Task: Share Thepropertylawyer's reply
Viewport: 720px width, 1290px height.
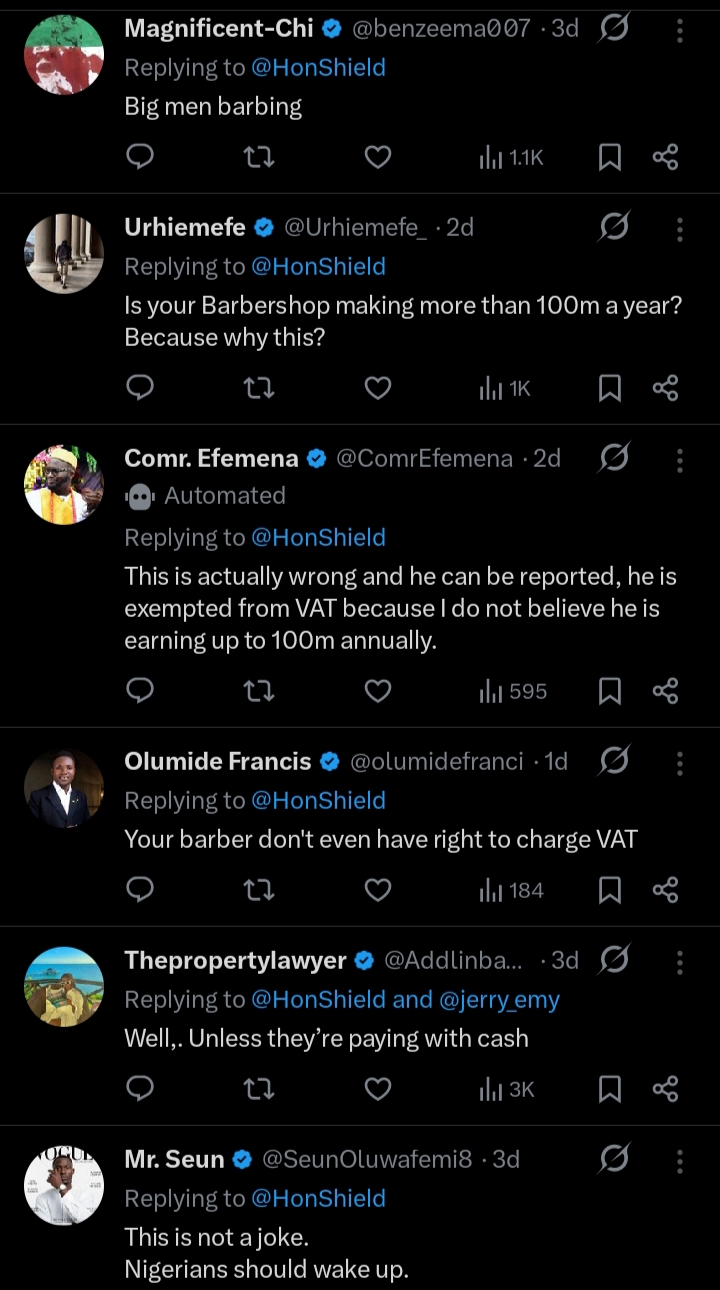Action: (665, 1089)
